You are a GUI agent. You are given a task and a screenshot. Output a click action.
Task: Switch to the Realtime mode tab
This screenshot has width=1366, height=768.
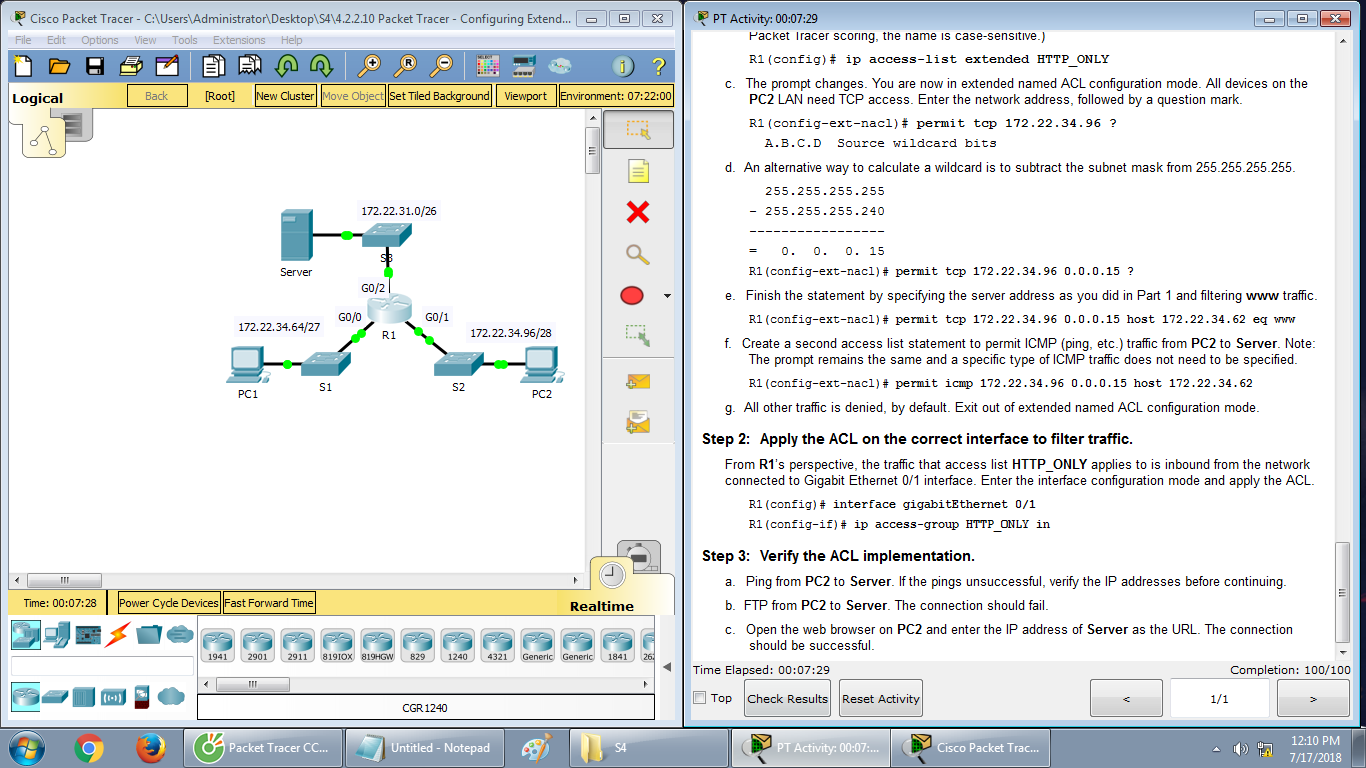602,606
